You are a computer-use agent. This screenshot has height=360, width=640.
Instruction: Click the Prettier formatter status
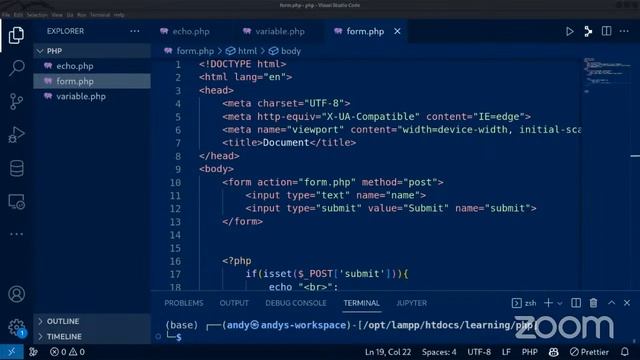(589, 352)
